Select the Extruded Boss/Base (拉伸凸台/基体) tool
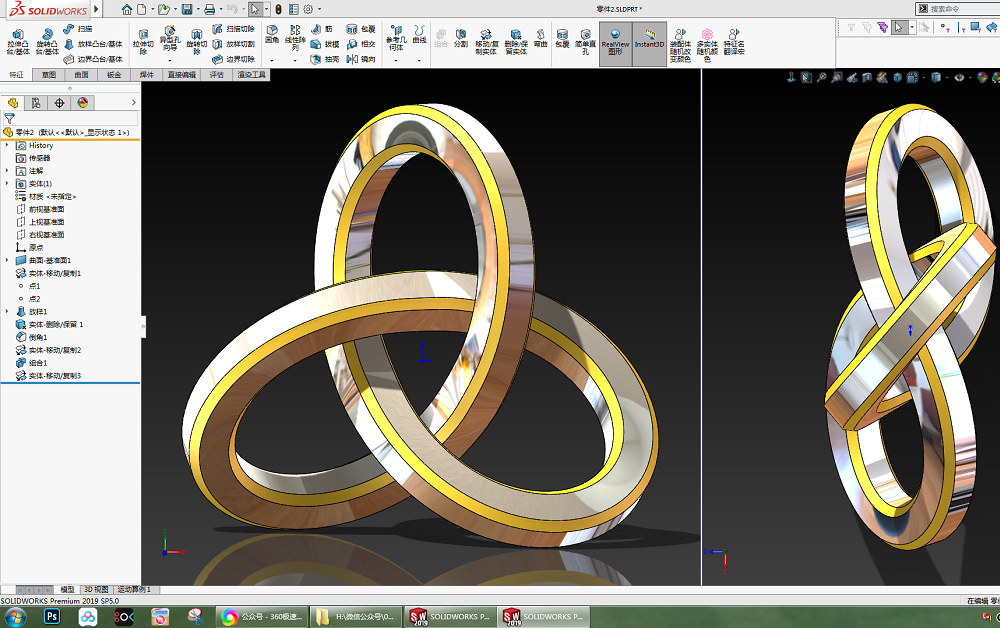Screen dimensions: 1000x628 pos(18,42)
